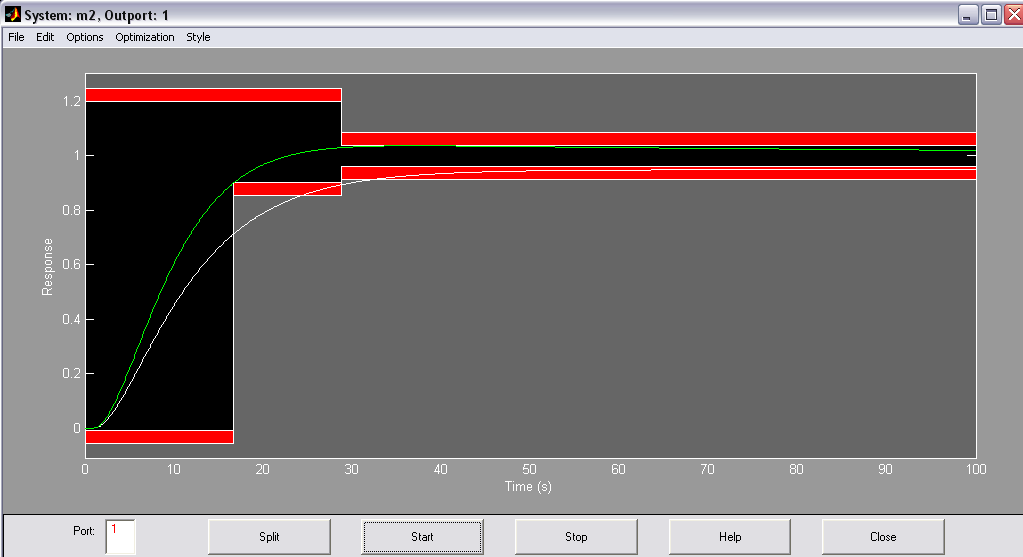Image resolution: width=1023 pixels, height=557 pixels.
Task: Click Start to begin optimization
Action: click(422, 537)
